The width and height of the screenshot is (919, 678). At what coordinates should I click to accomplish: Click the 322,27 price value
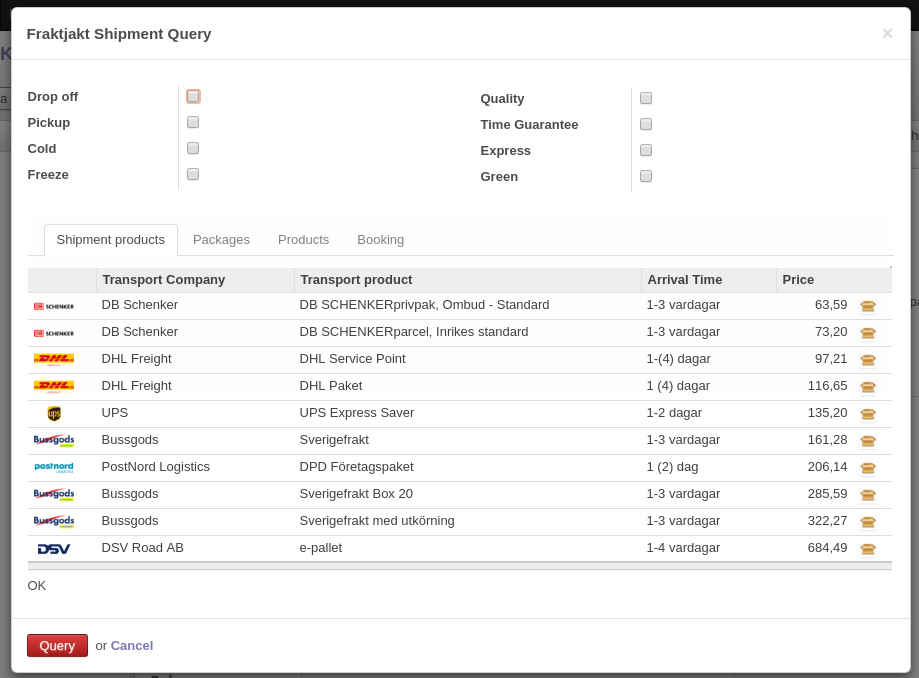click(x=827, y=520)
